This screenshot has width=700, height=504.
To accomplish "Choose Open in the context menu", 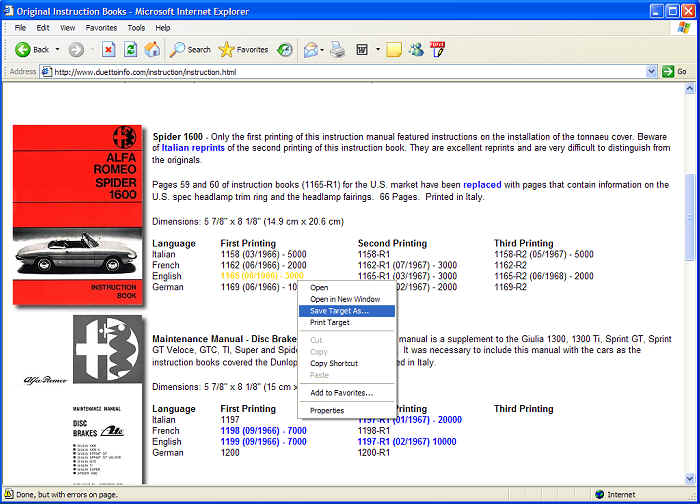I will click(x=347, y=288).
